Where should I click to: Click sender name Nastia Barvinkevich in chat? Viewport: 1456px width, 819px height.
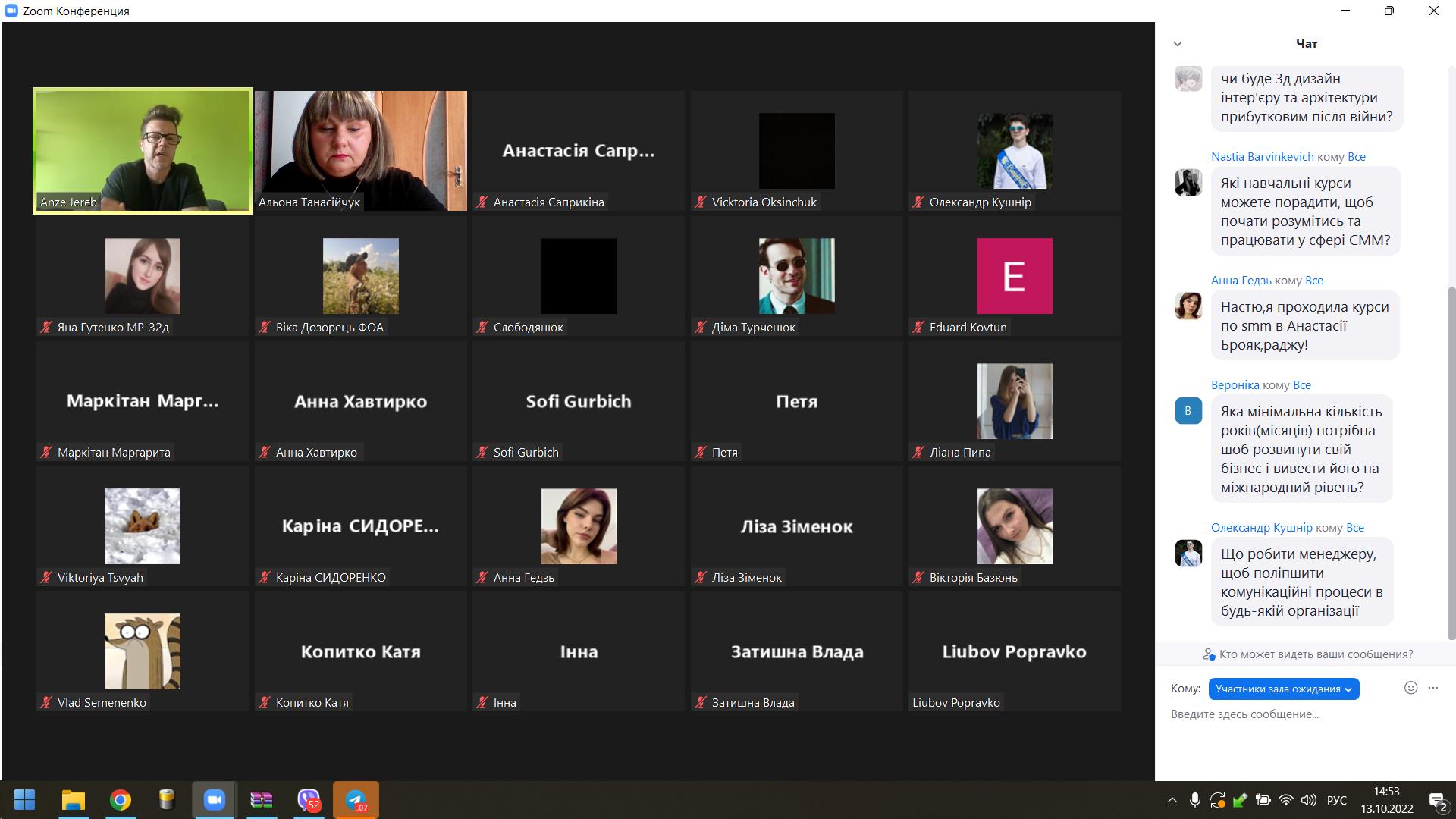1262,156
